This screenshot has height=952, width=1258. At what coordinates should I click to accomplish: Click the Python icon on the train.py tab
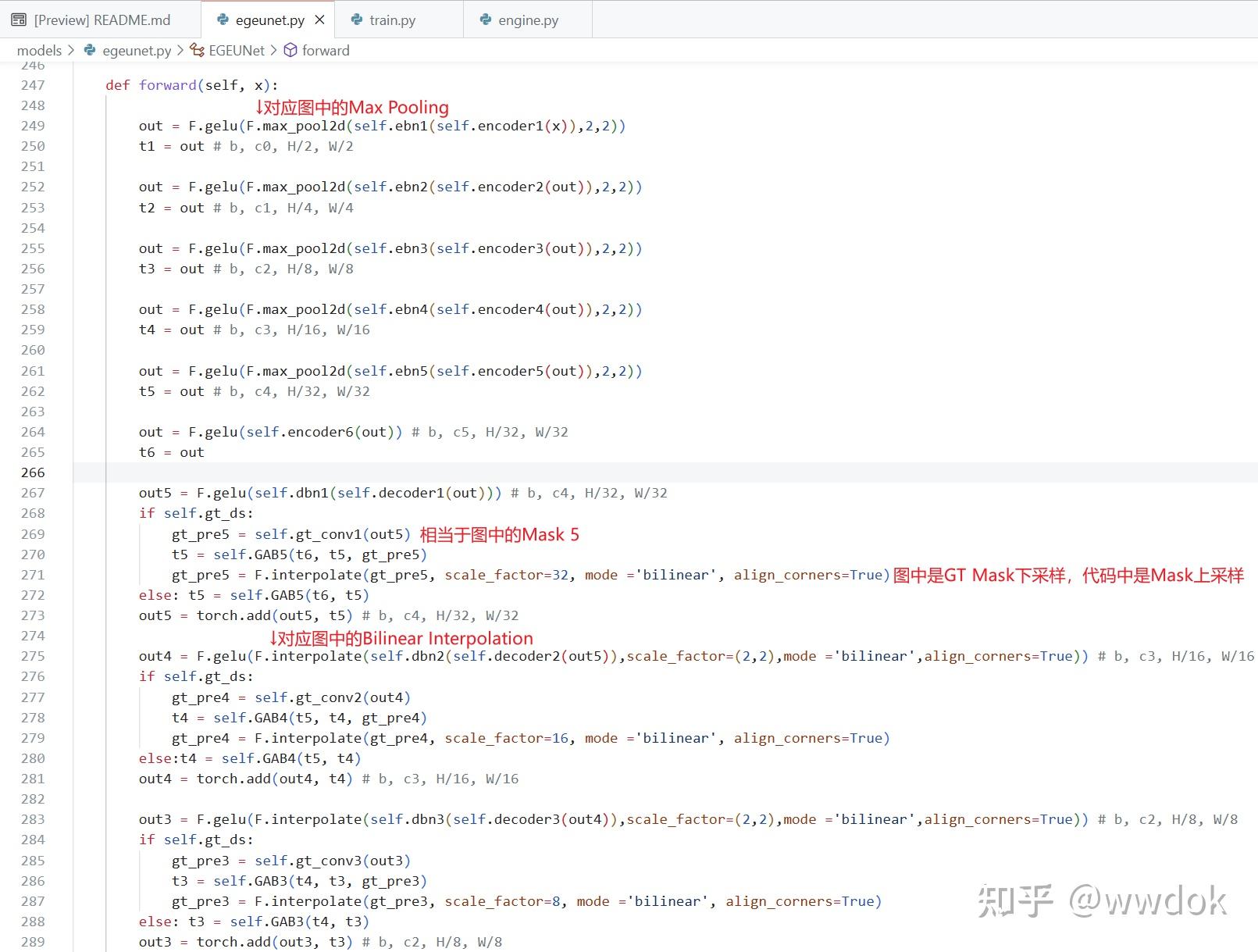(357, 20)
